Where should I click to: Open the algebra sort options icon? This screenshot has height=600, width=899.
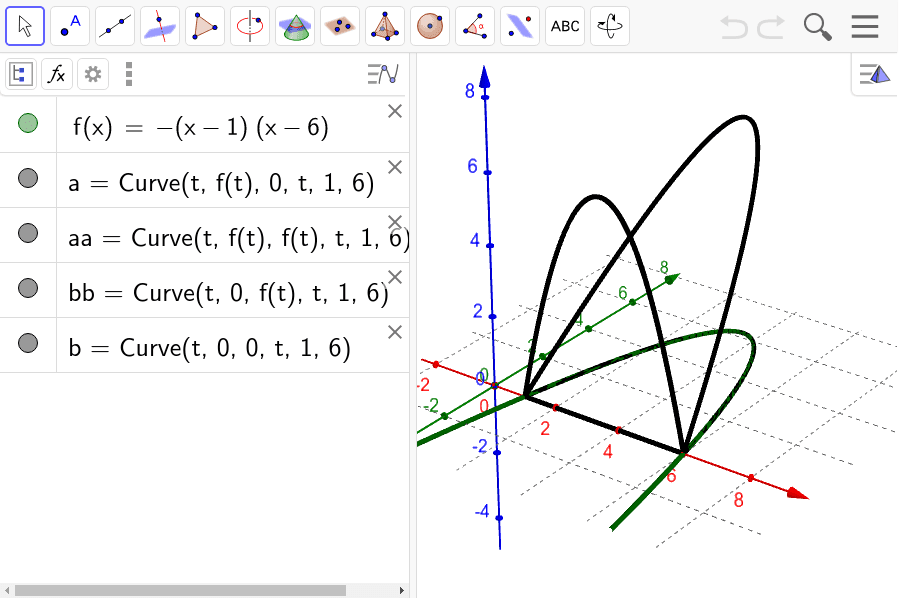[381, 73]
